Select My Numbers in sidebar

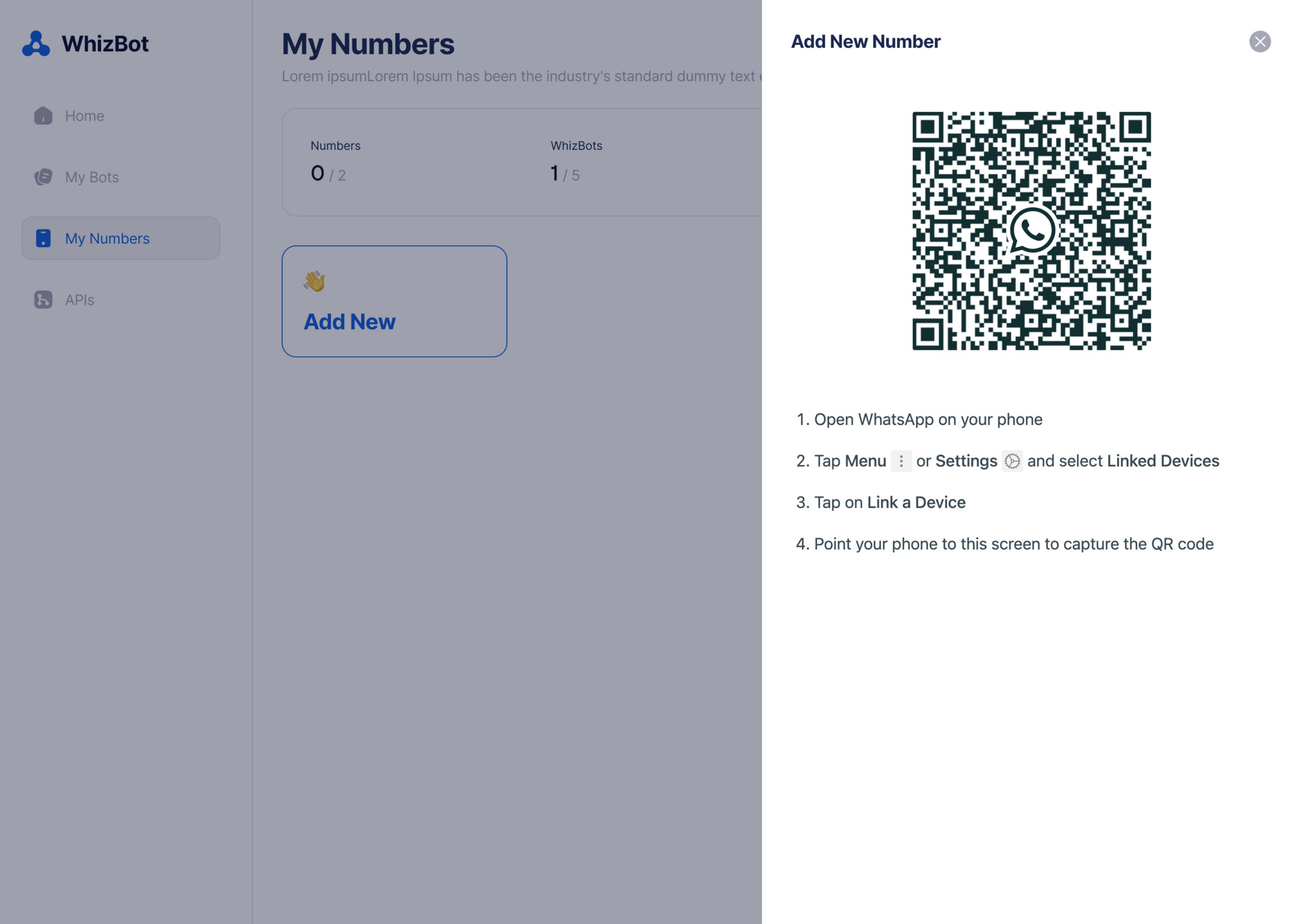point(107,239)
